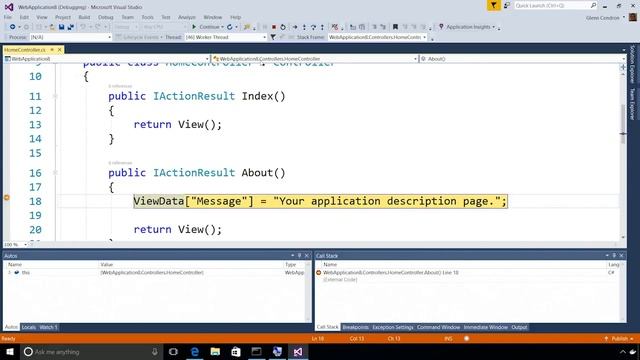Click the Continue debugging button
This screenshot has width=640, height=360.
[x=206, y=27]
